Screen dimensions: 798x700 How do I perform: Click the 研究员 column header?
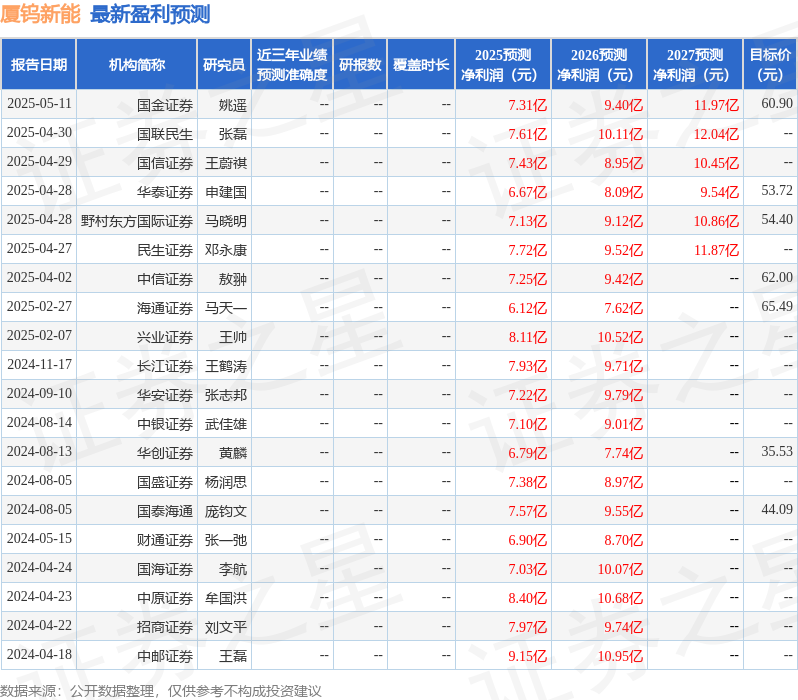(x=224, y=65)
